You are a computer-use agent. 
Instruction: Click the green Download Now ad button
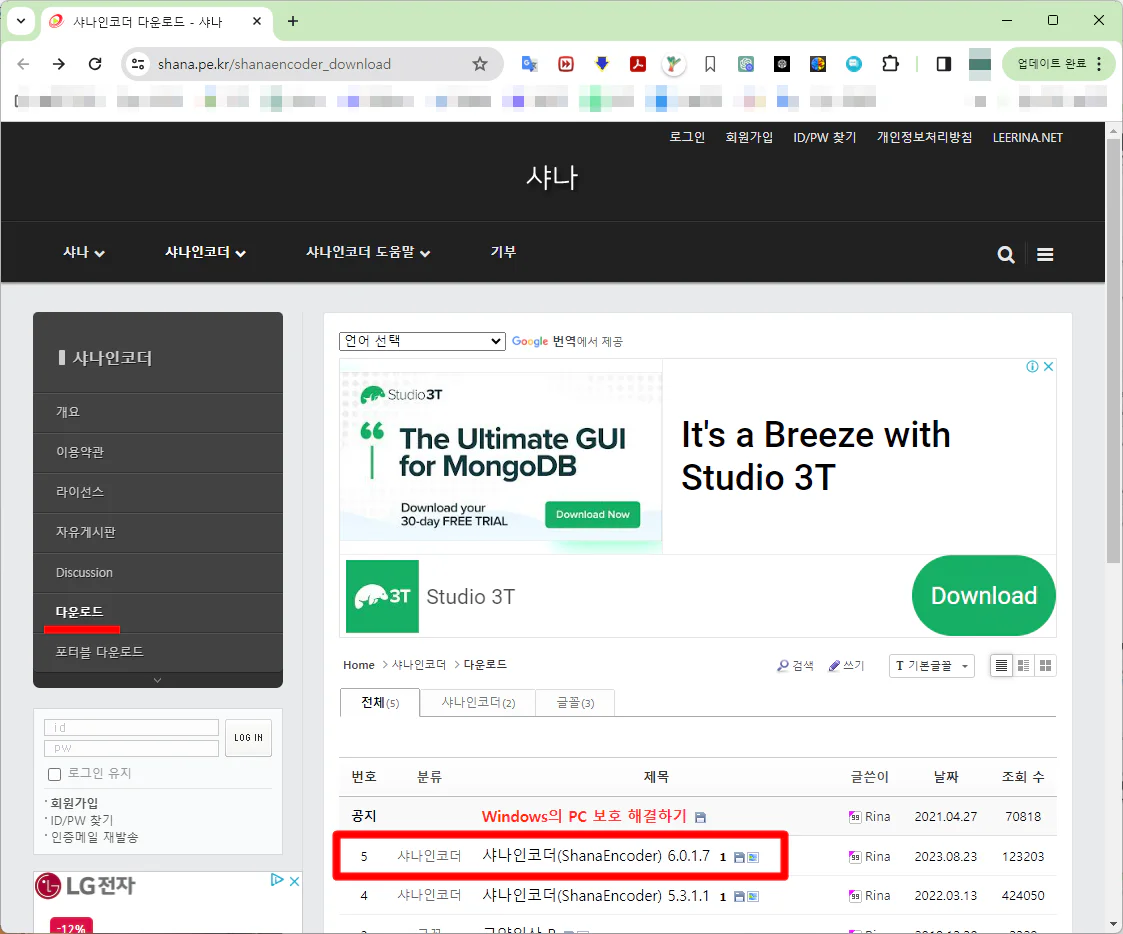(x=592, y=514)
